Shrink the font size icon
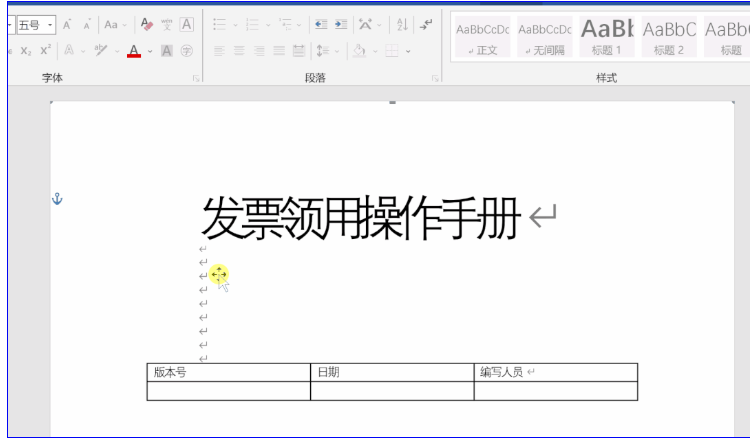750x438 pixels. click(86, 25)
